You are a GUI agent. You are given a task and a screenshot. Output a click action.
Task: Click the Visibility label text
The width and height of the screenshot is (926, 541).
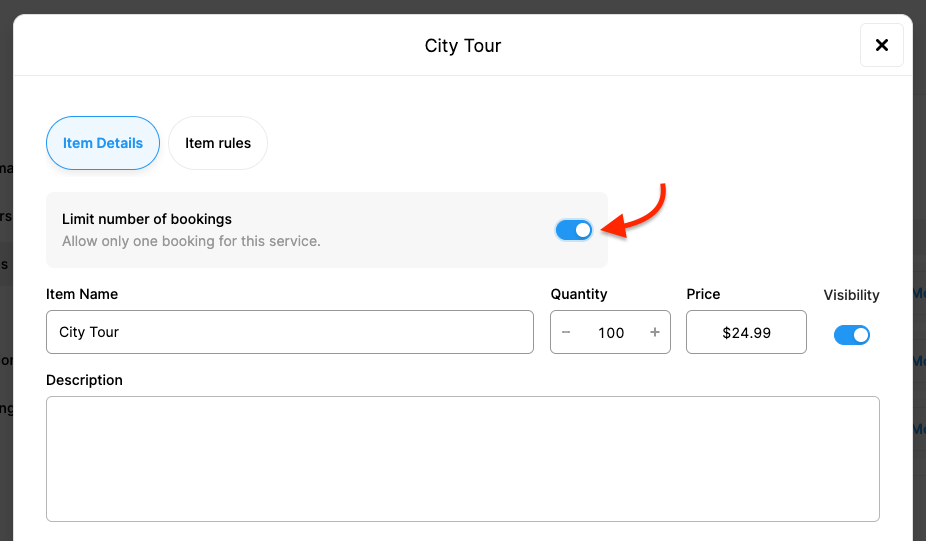851,295
